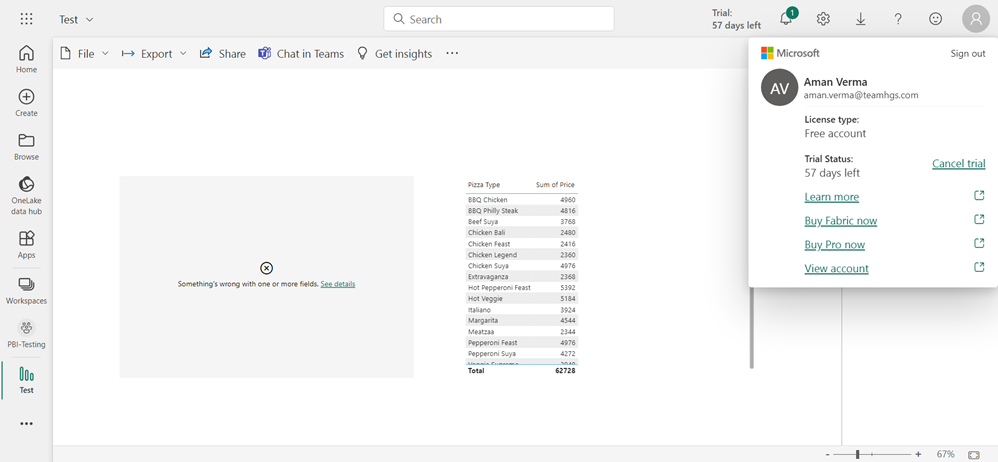Select the Hot Pepperoni Feast row
998x462 pixels.
(x=522, y=288)
